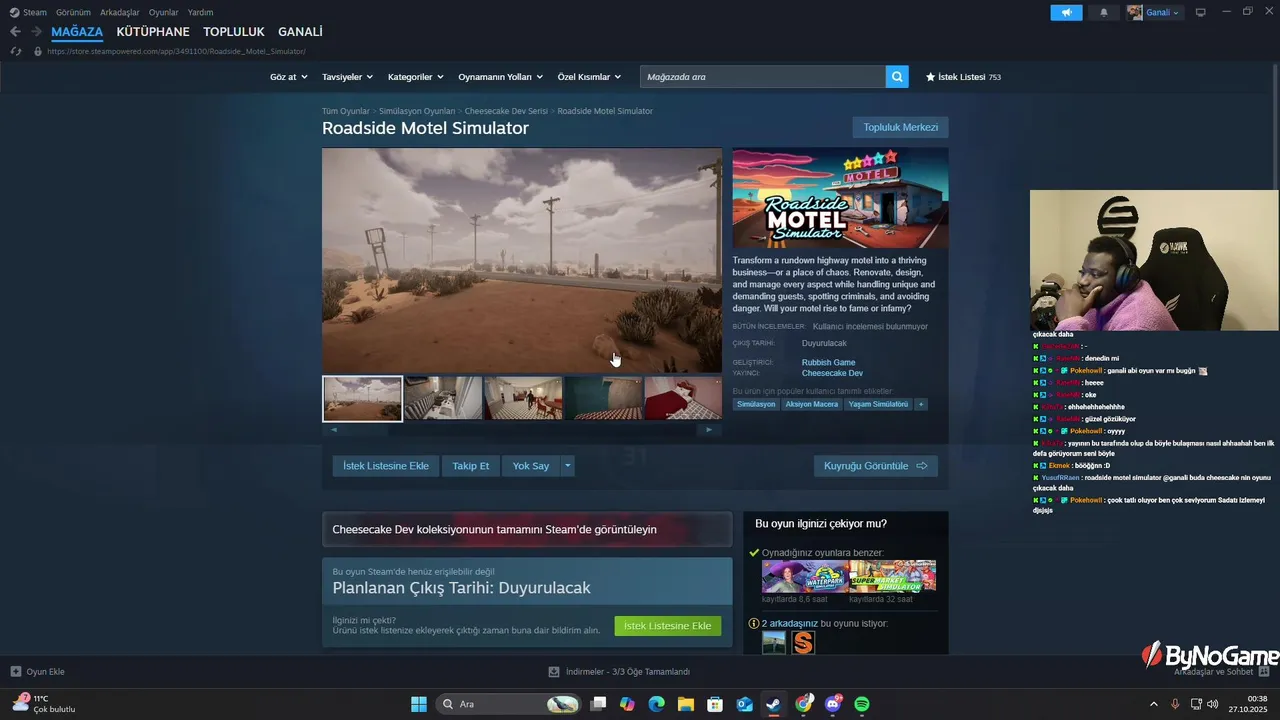Screen dimensions: 1280x720
Task: Click the Steam taskbar icon
Action: tap(773, 704)
